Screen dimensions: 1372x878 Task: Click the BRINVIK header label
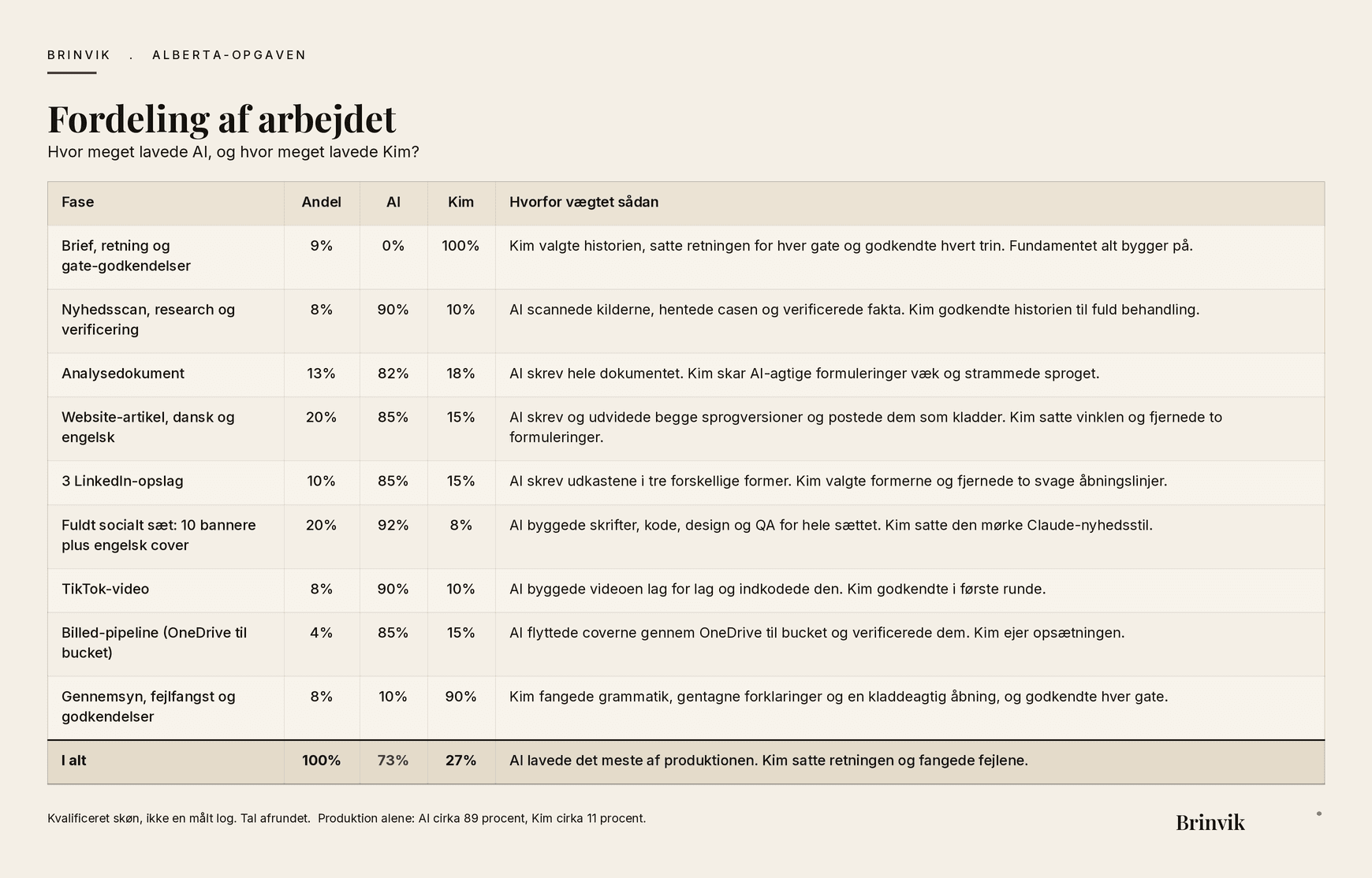click(79, 55)
